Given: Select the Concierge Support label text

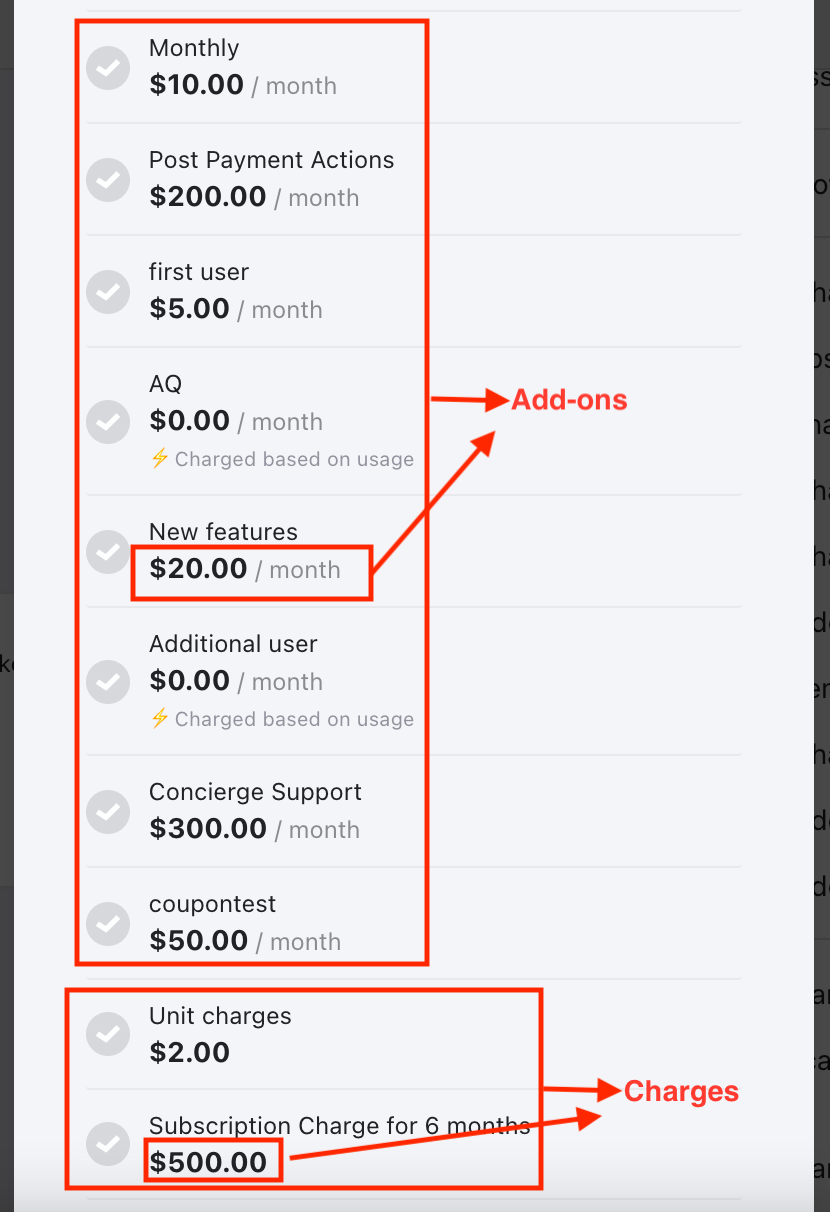Looking at the screenshot, I should click(x=255, y=792).
